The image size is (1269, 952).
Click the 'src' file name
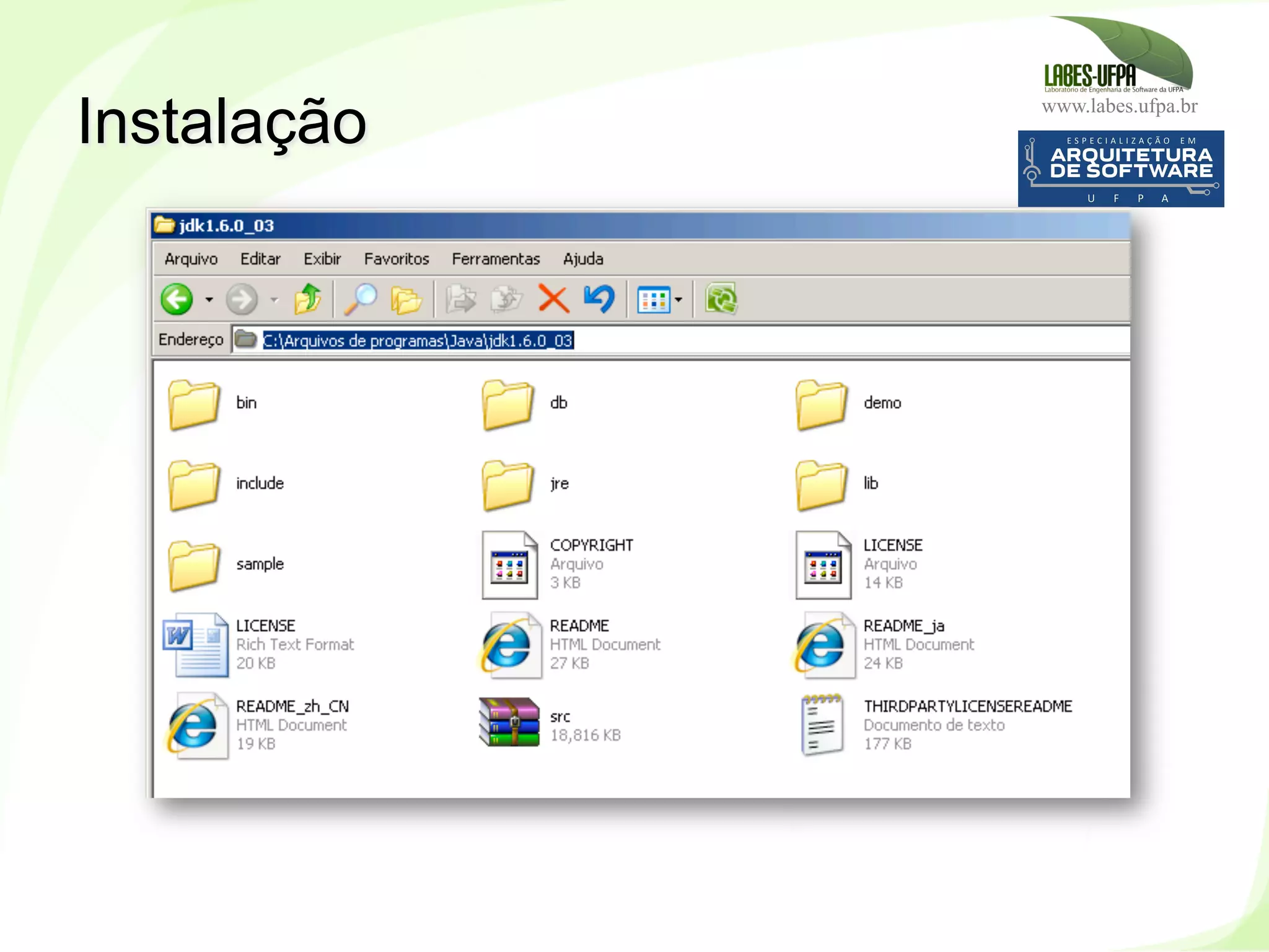[560, 717]
